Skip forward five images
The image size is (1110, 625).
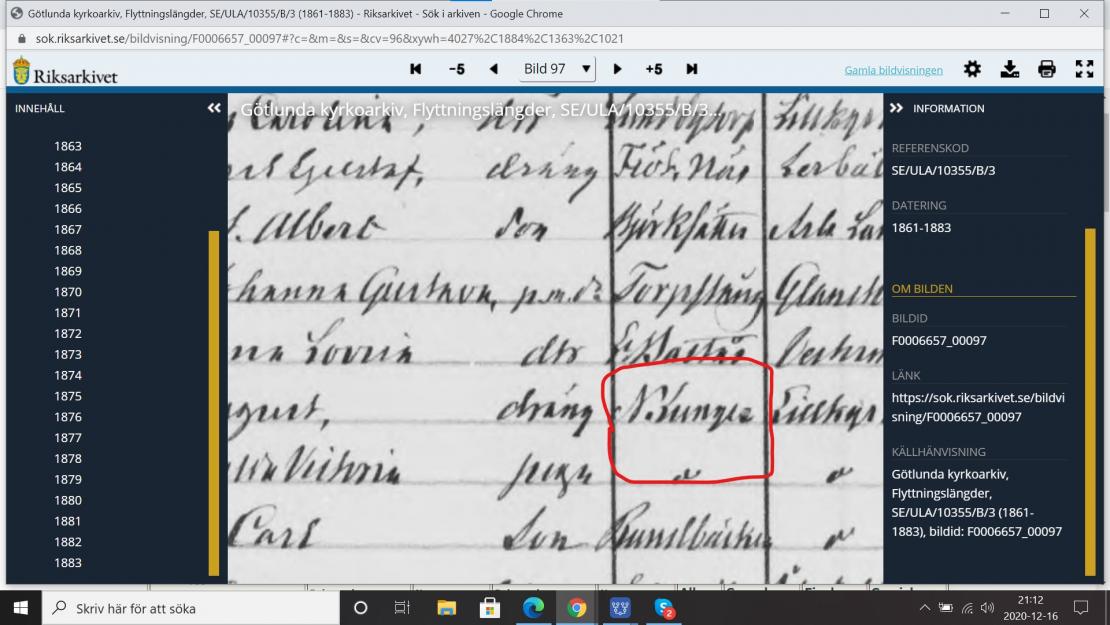[654, 69]
